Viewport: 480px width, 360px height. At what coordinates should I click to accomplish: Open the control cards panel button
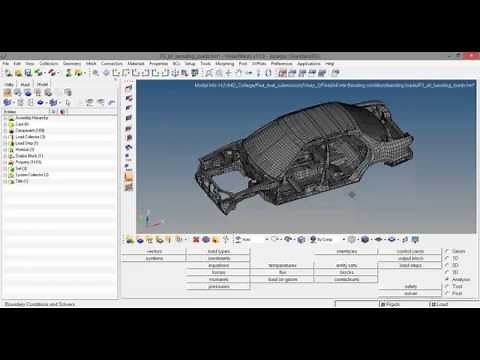pos(410,251)
